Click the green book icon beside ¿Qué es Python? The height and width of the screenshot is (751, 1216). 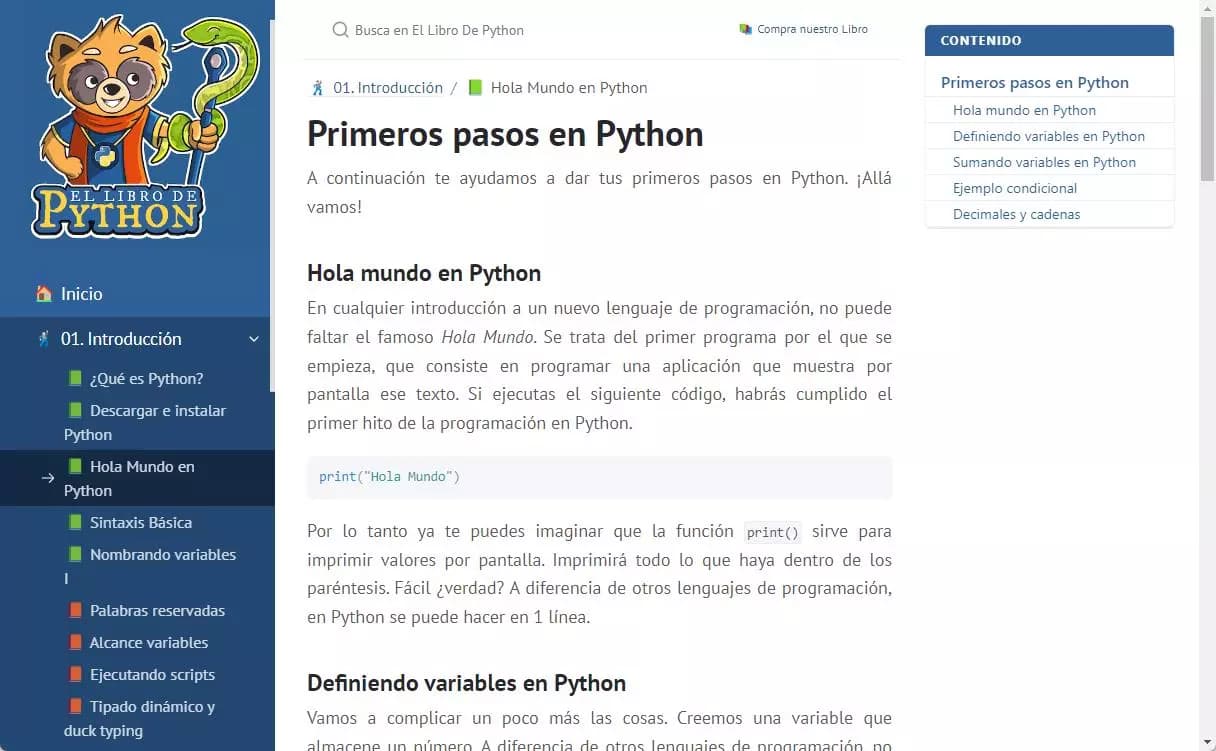[75, 379]
